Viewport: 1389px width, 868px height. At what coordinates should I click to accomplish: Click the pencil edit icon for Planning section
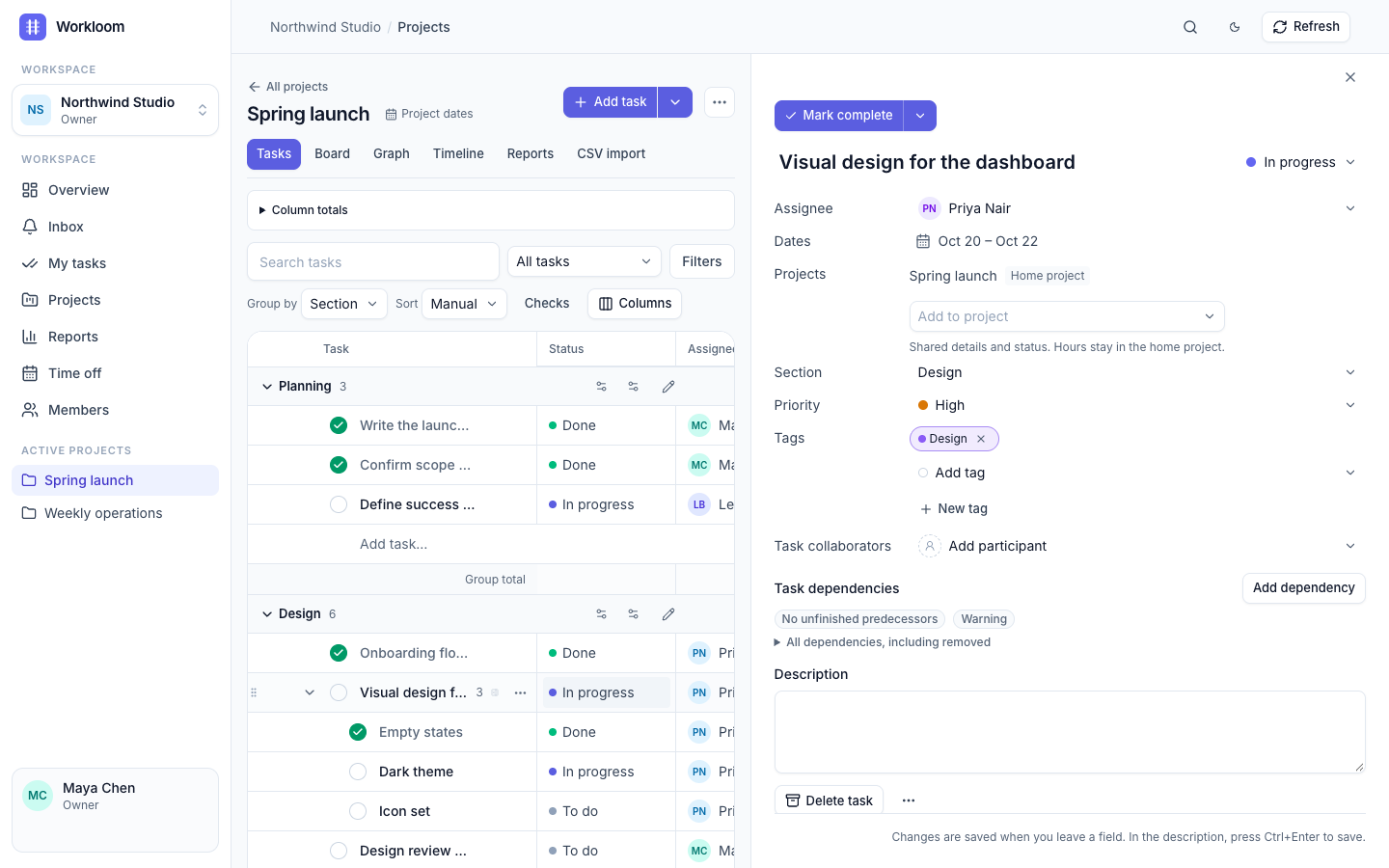668,387
